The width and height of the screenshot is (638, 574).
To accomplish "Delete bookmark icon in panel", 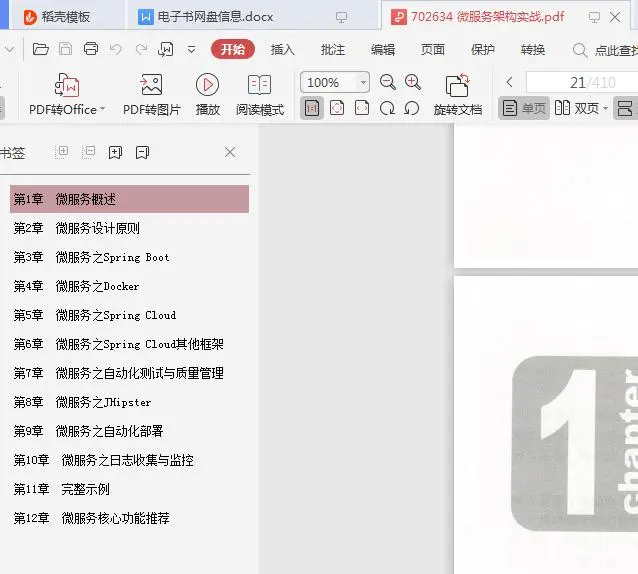I will (x=142, y=153).
